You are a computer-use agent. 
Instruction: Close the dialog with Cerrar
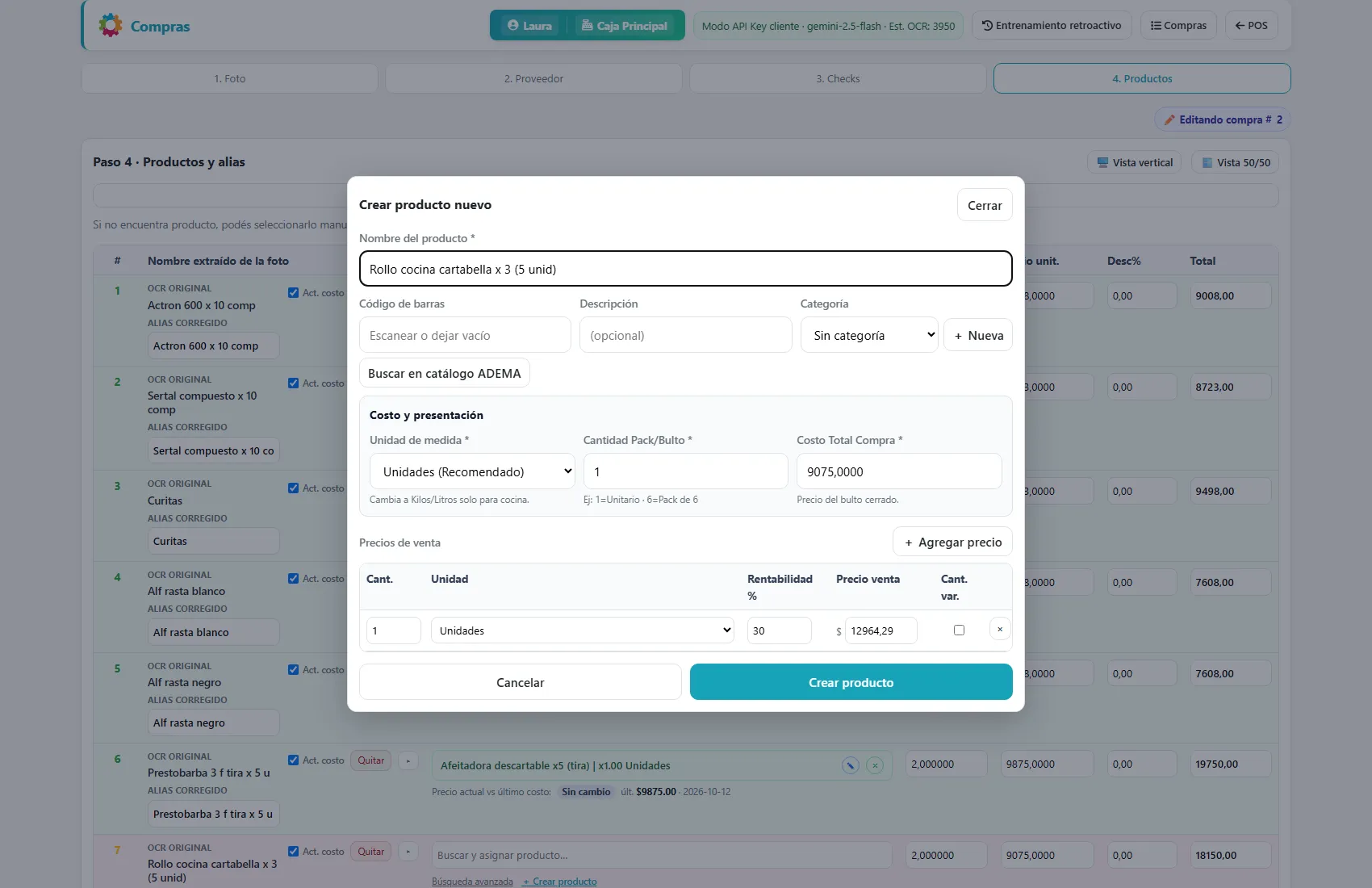click(x=985, y=205)
